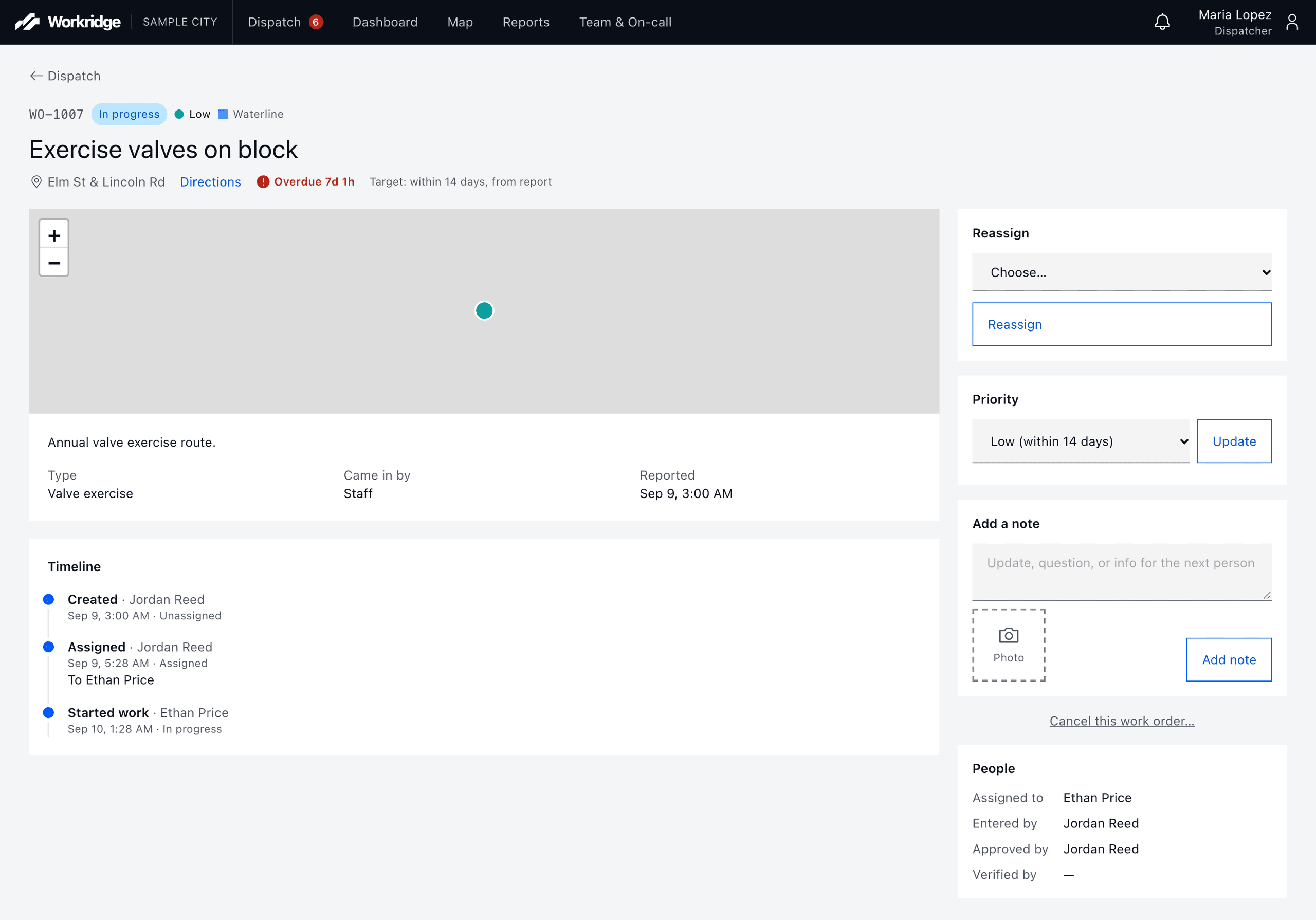Click the Created timeline dot

point(49,600)
